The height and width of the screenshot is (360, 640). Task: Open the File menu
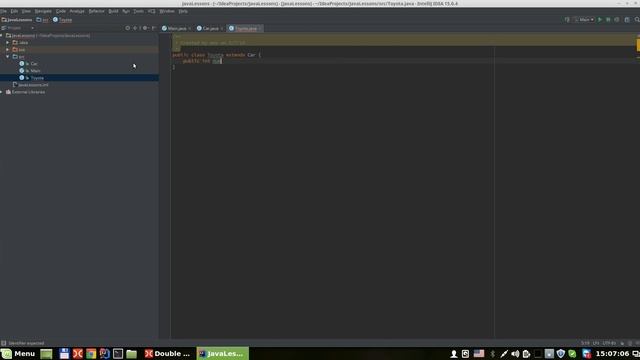[3, 11]
